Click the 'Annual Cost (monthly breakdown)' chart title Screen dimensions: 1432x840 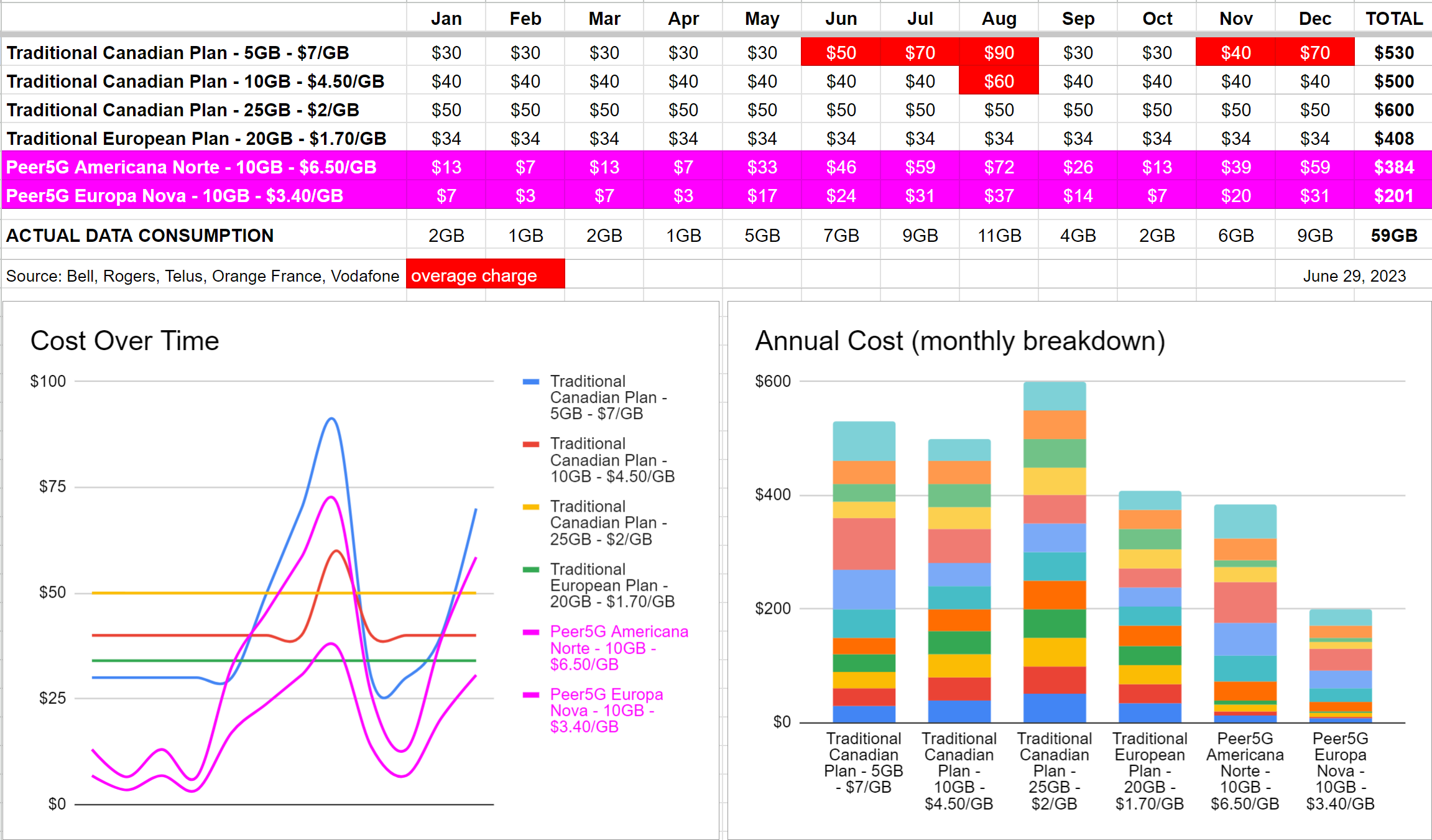pyautogui.click(x=959, y=341)
